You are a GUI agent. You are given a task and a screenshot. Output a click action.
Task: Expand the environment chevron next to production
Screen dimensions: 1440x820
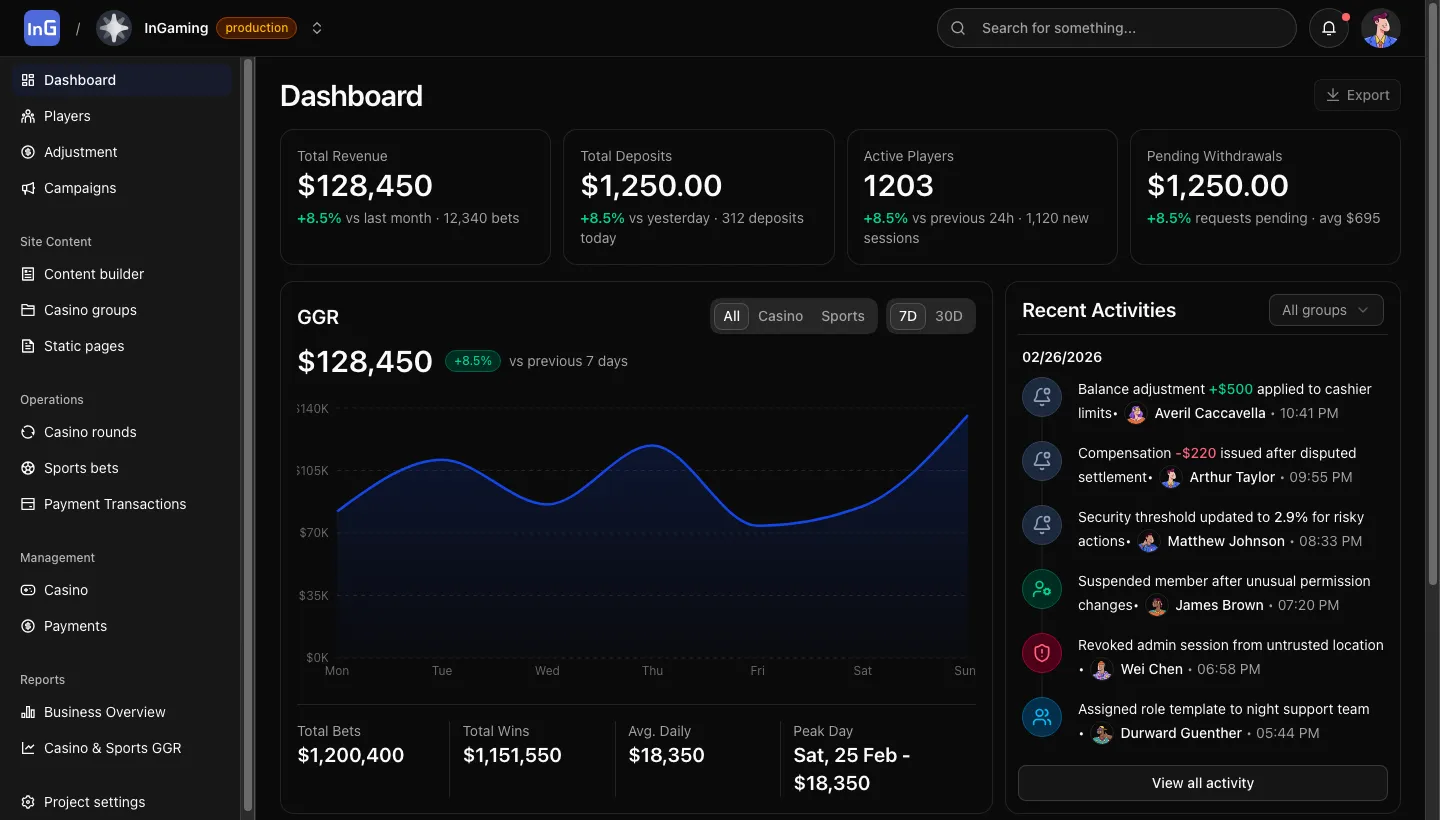(x=317, y=28)
